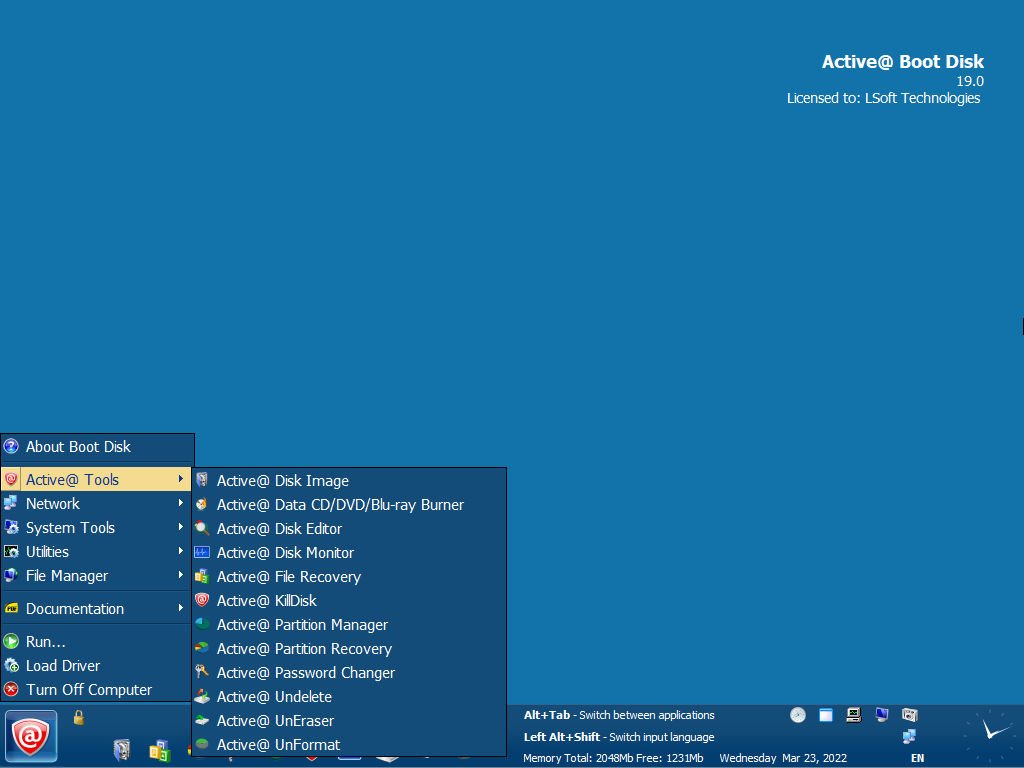Launch File Recovery from taskbar shortcut
This screenshot has height=768, width=1024.
[x=159, y=751]
